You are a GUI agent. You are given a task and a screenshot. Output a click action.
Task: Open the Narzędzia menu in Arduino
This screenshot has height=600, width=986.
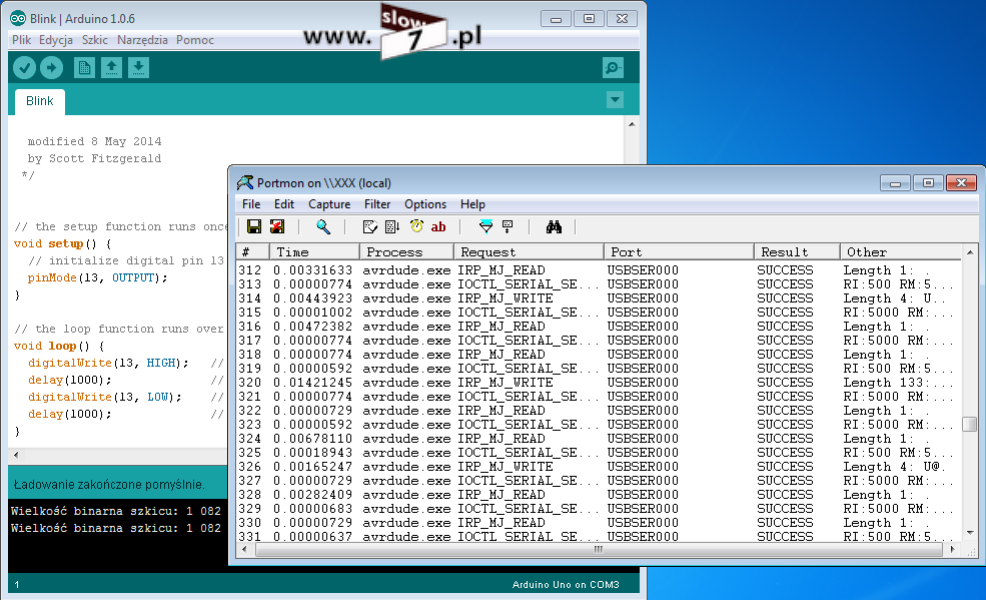(142, 40)
